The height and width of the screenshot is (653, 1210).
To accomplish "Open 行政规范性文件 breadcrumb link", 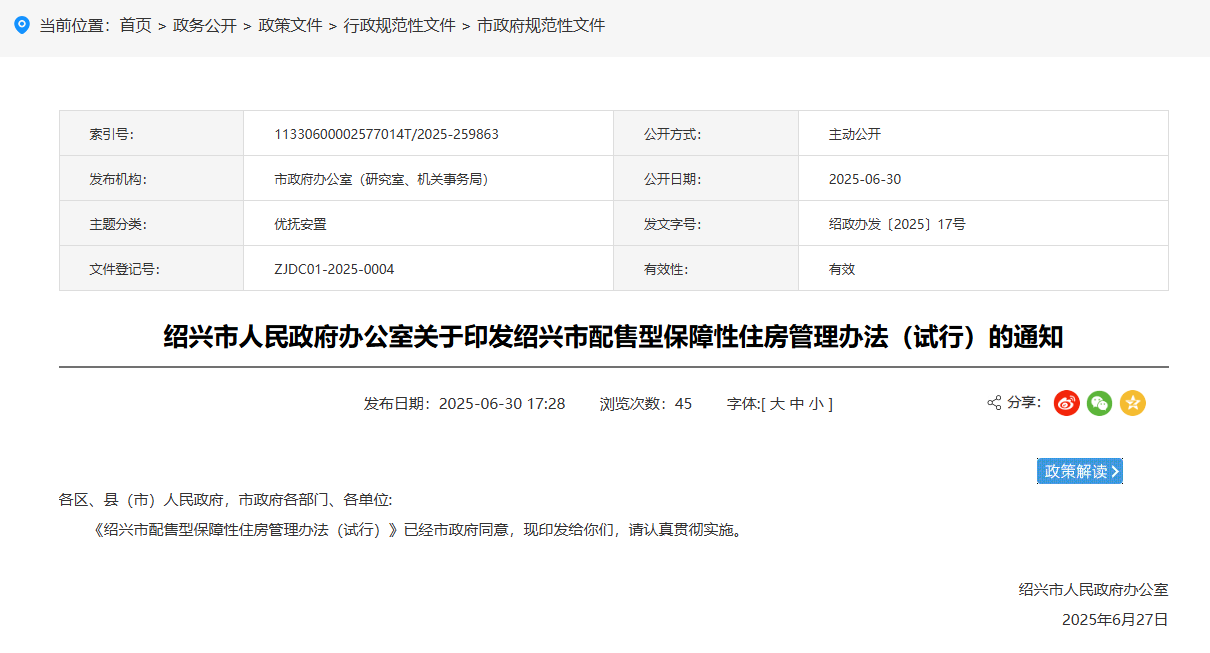I will click(x=400, y=25).
